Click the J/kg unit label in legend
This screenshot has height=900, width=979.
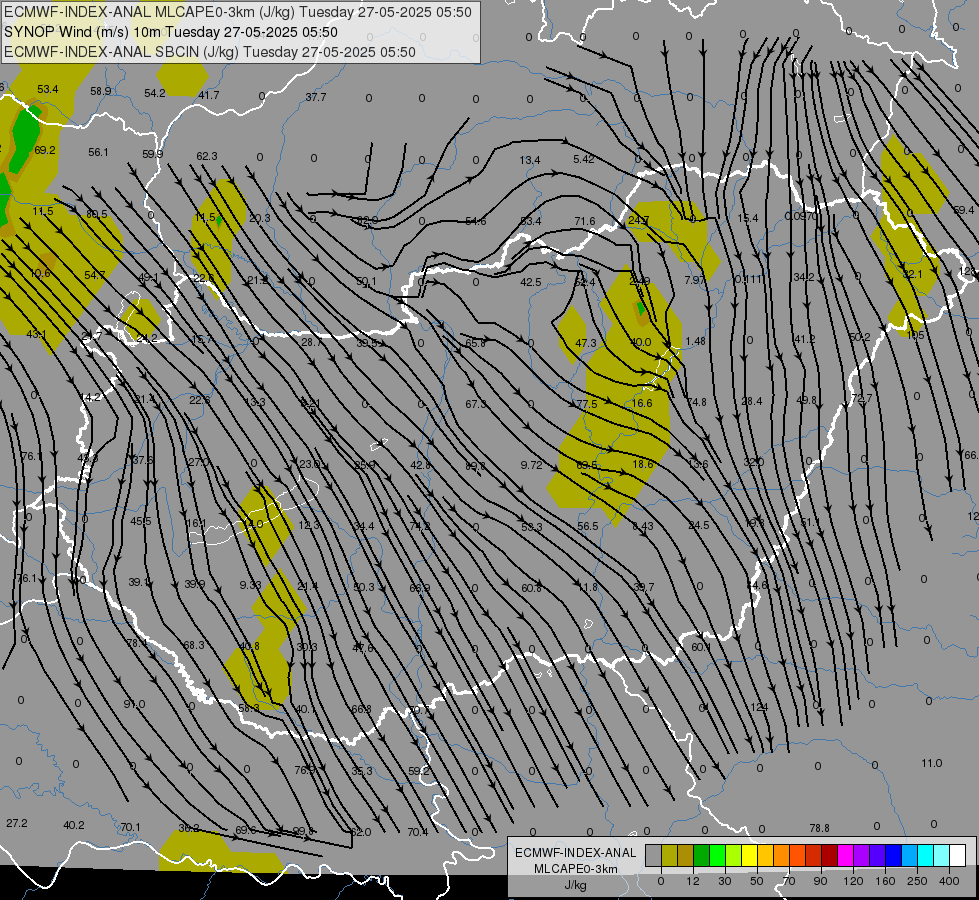[575, 885]
